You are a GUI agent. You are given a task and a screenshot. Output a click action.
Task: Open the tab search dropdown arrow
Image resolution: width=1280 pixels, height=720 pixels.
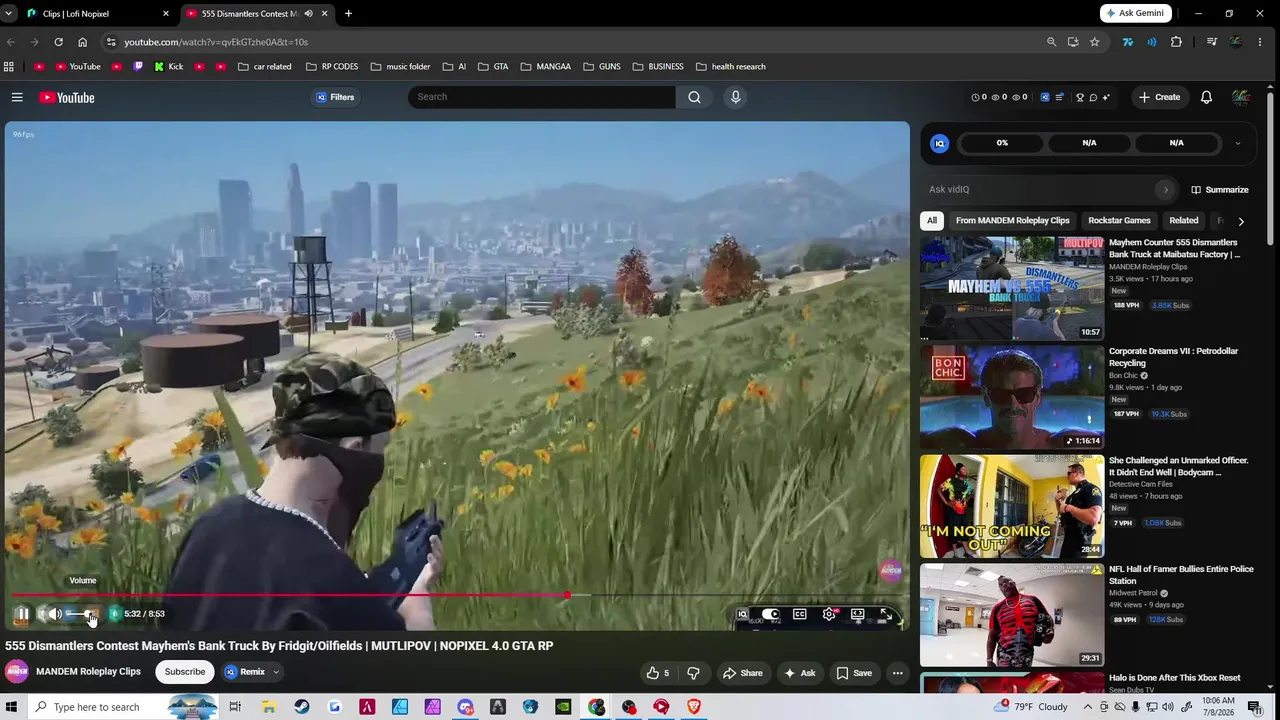(8, 14)
